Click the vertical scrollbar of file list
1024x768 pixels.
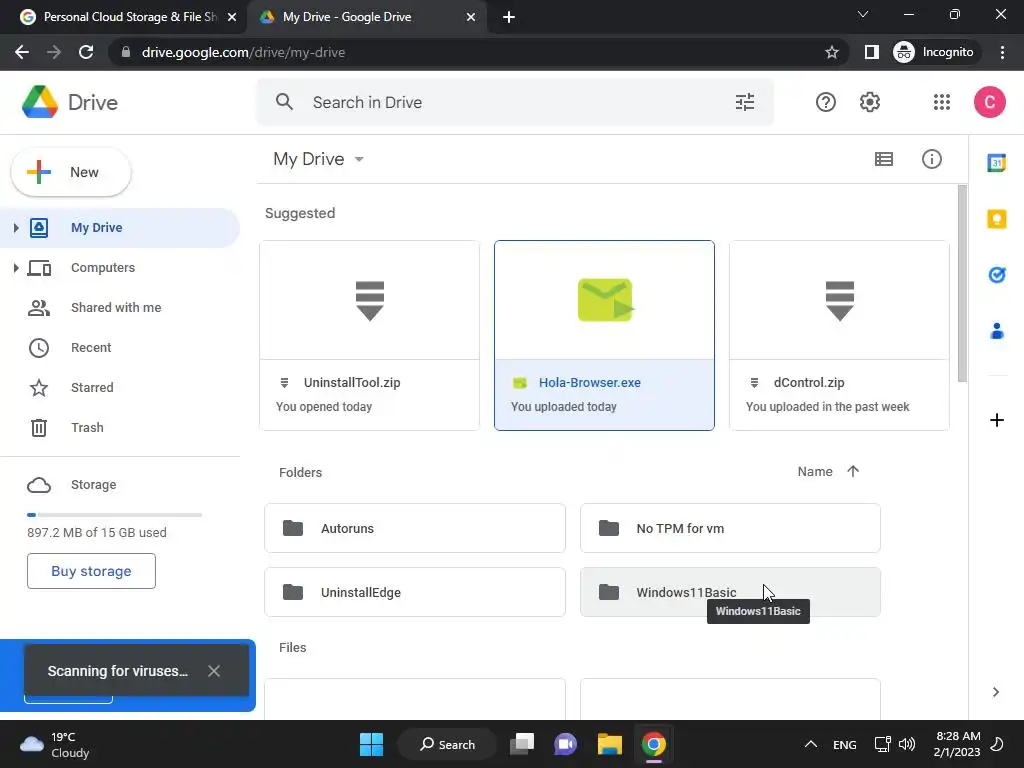click(961, 283)
